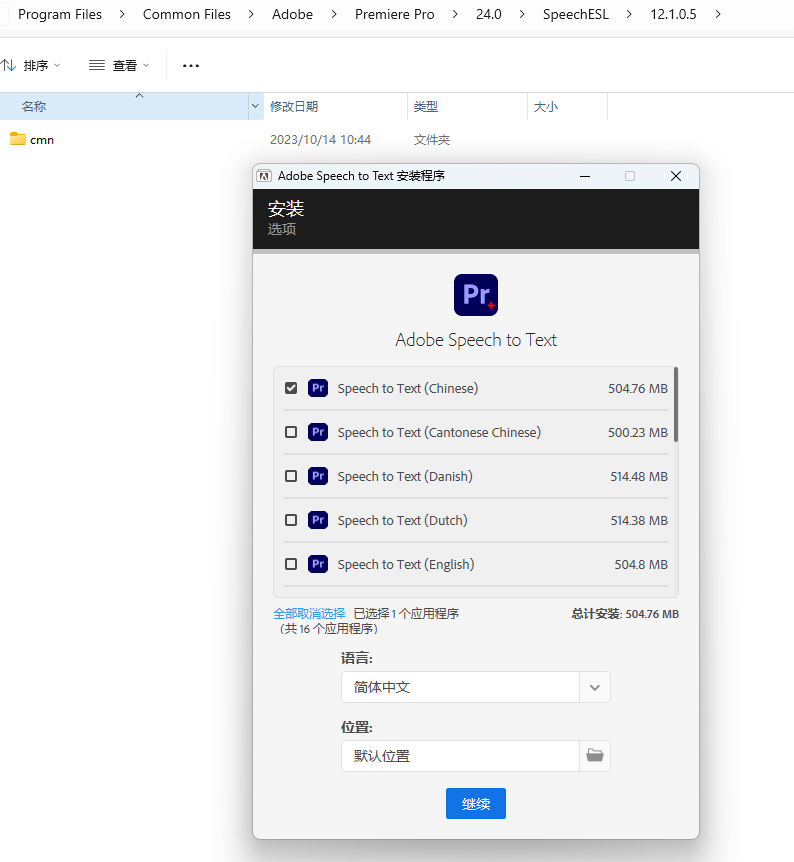Expand chevron after SpeechESL in path
The width and height of the screenshot is (794, 862).
pos(629,14)
